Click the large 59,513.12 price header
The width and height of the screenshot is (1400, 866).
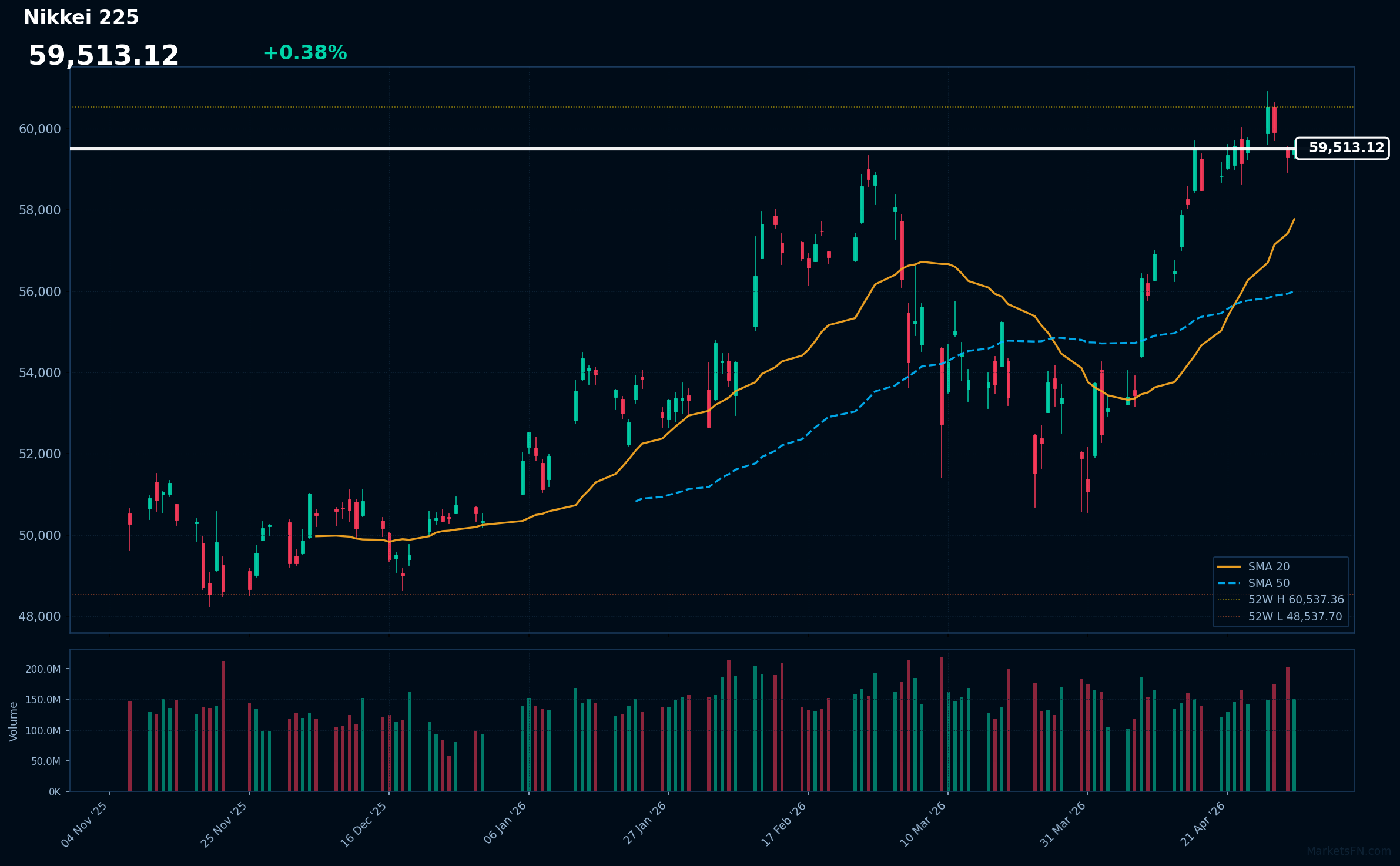pyautogui.click(x=104, y=56)
